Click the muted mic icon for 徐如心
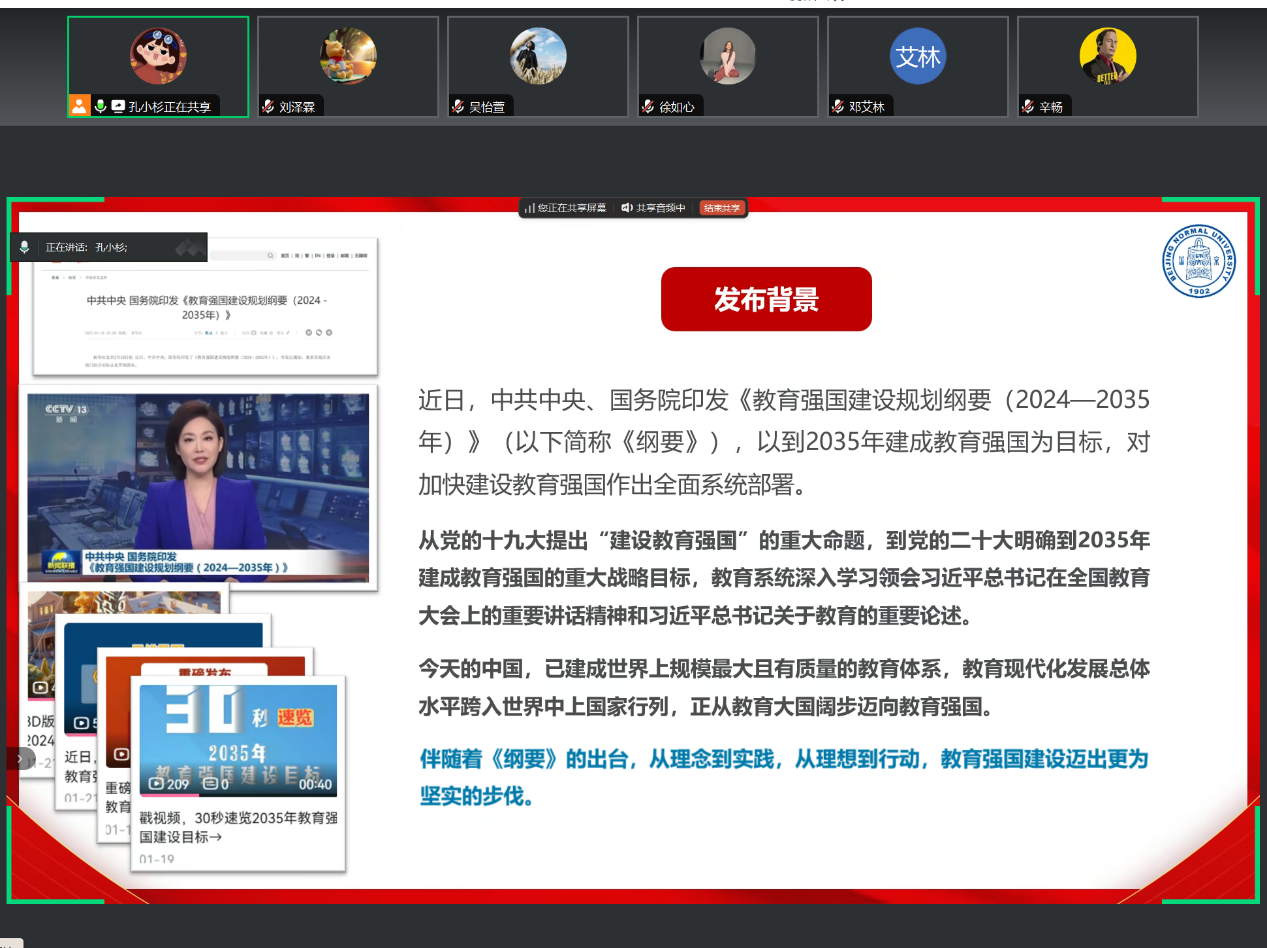Viewport: 1267px width, 948px height. click(648, 106)
